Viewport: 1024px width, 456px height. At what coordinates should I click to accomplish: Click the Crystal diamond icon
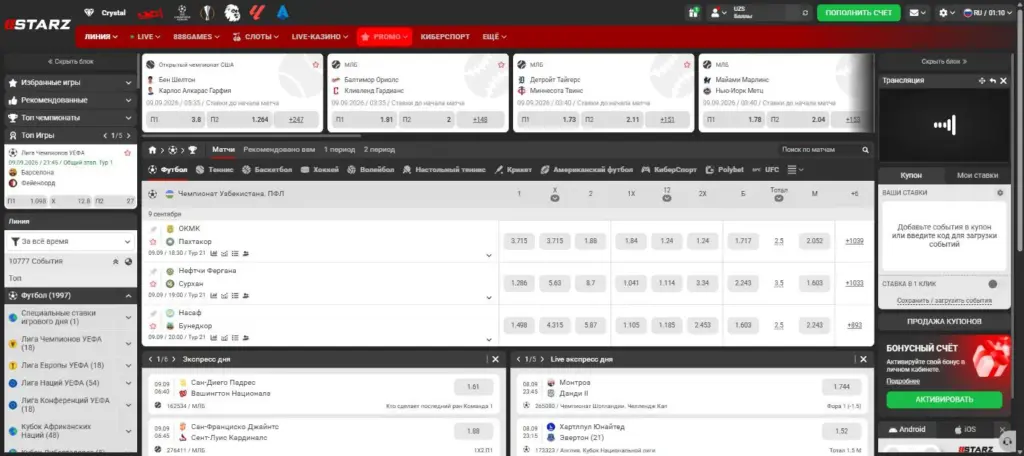pos(89,12)
